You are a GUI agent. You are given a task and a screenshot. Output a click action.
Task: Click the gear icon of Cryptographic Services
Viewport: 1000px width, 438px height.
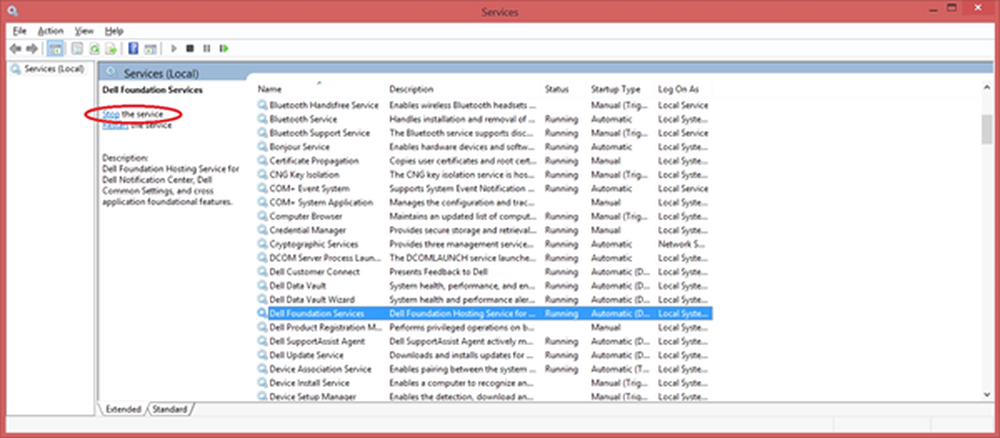tap(262, 244)
